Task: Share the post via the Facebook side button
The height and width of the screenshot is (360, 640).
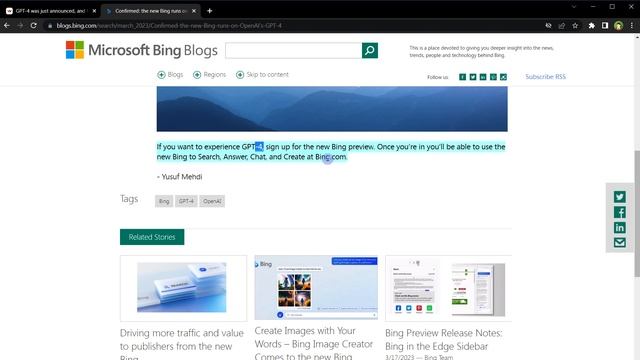Action: (620, 212)
